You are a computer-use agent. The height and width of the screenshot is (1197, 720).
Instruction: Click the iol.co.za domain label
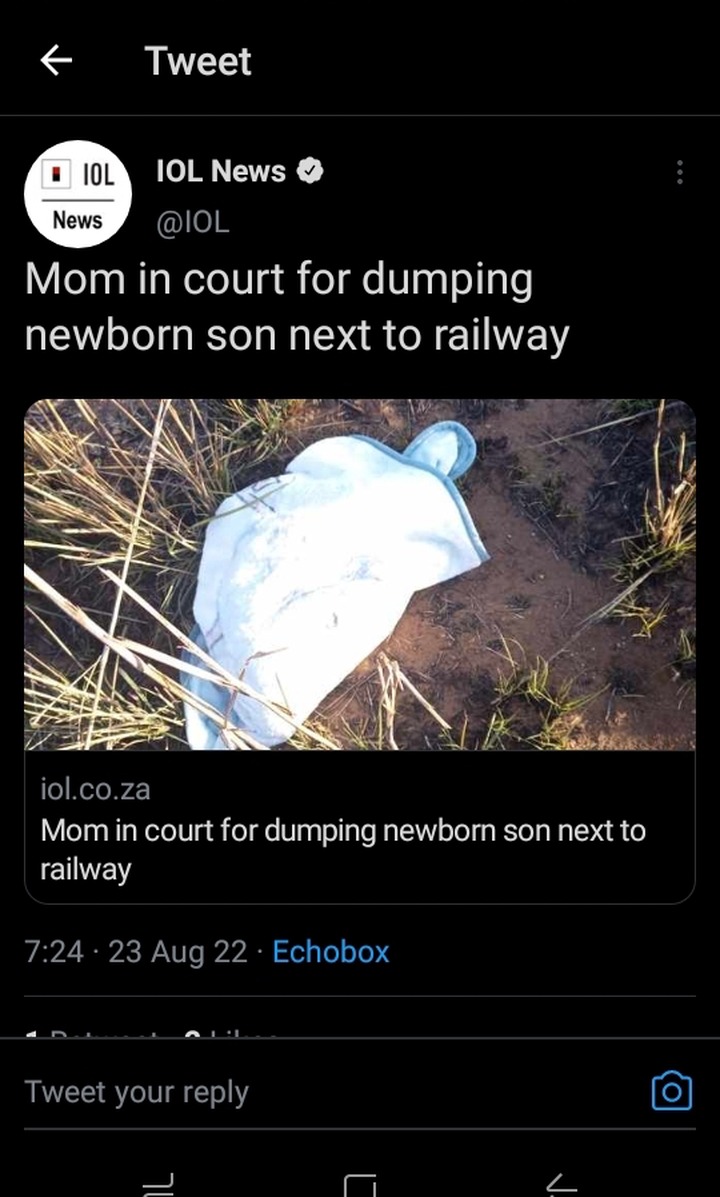(95, 789)
